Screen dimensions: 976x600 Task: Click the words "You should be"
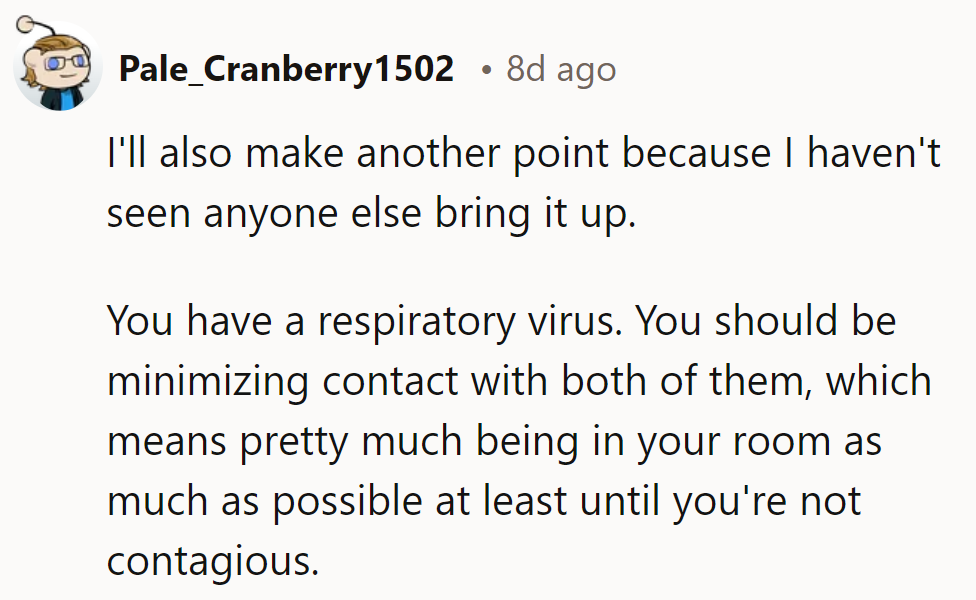click(x=766, y=320)
